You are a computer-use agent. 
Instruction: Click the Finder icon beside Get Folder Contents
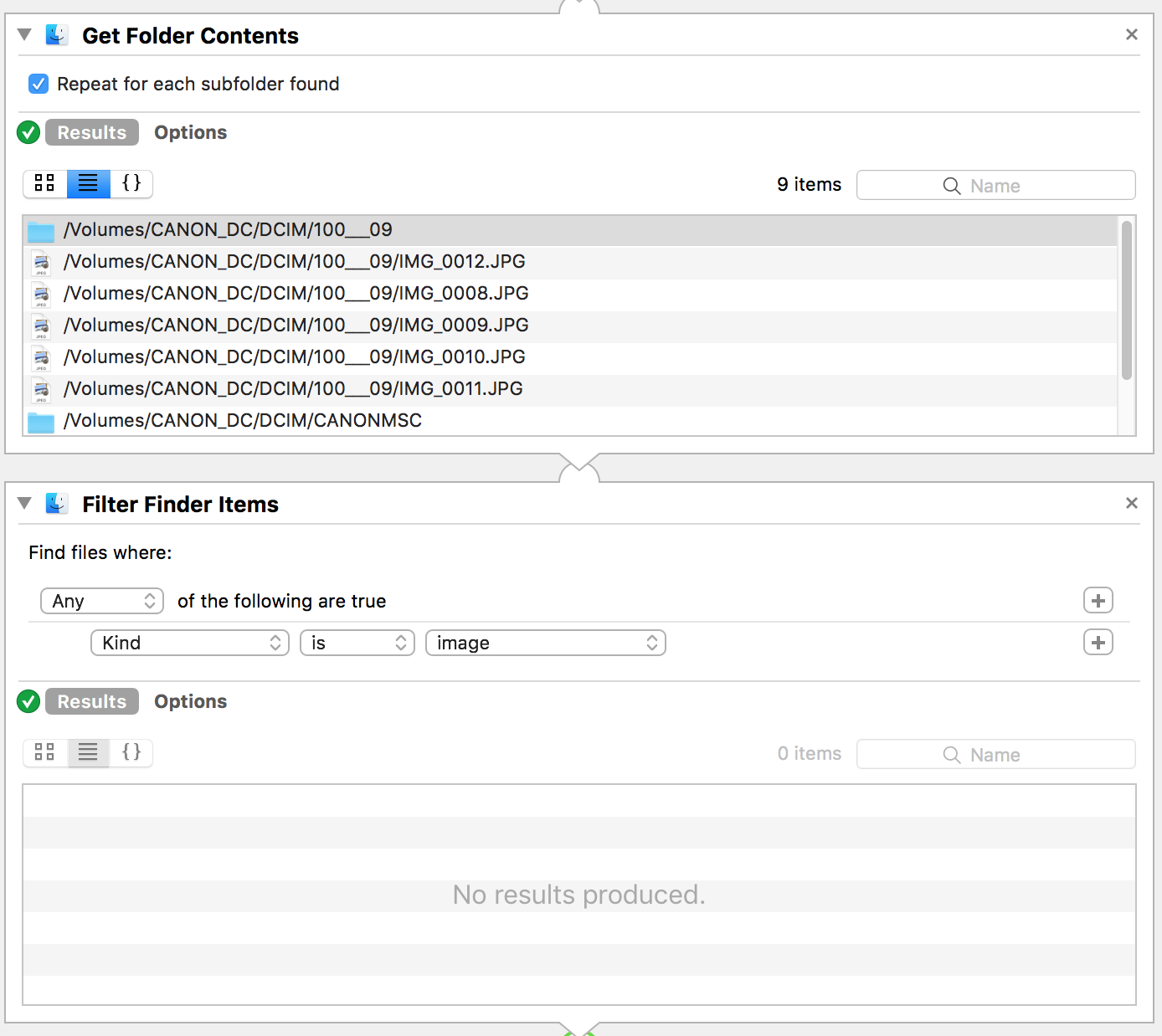tap(56, 35)
